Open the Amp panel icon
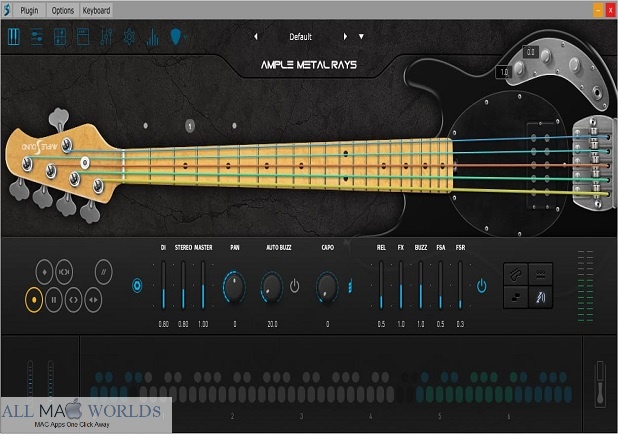 click(83, 37)
